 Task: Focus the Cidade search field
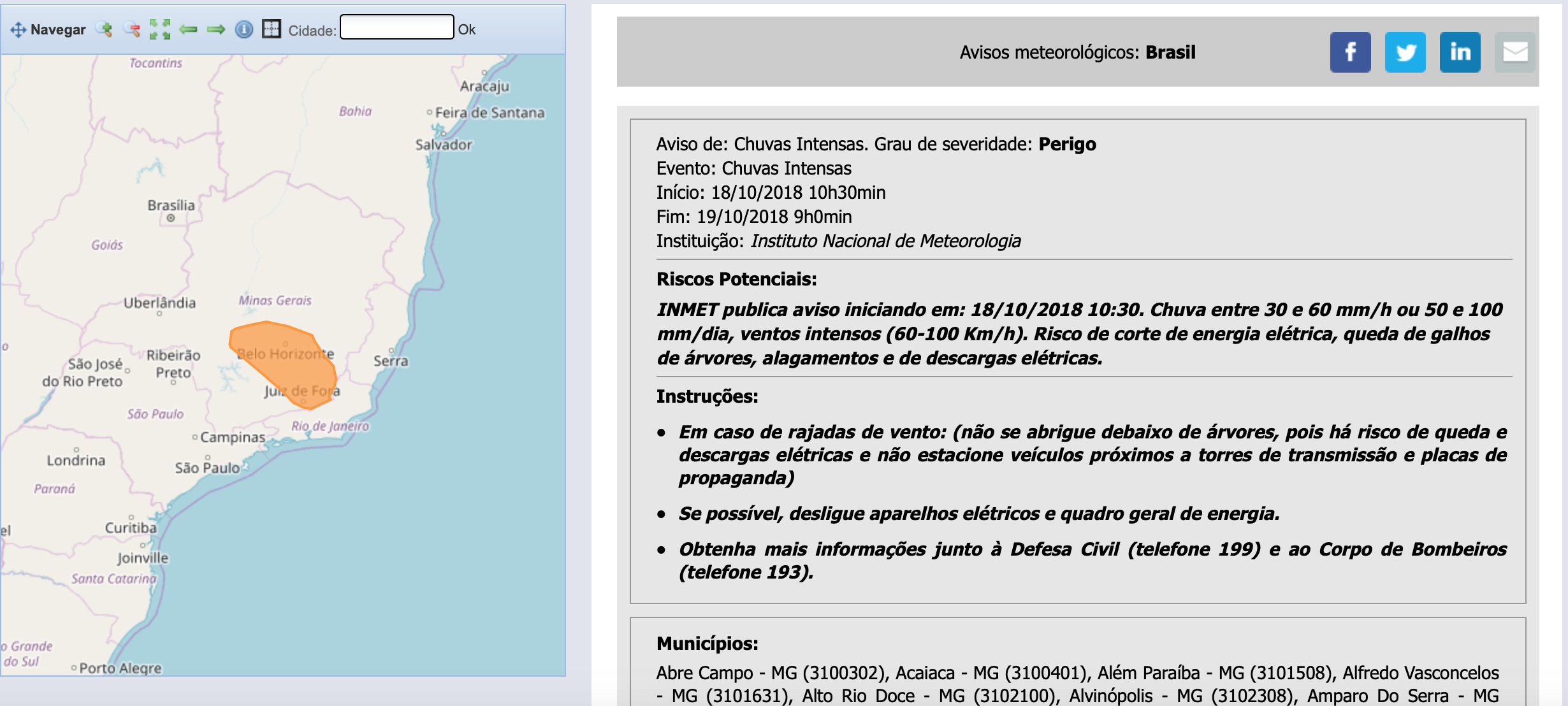click(x=396, y=27)
